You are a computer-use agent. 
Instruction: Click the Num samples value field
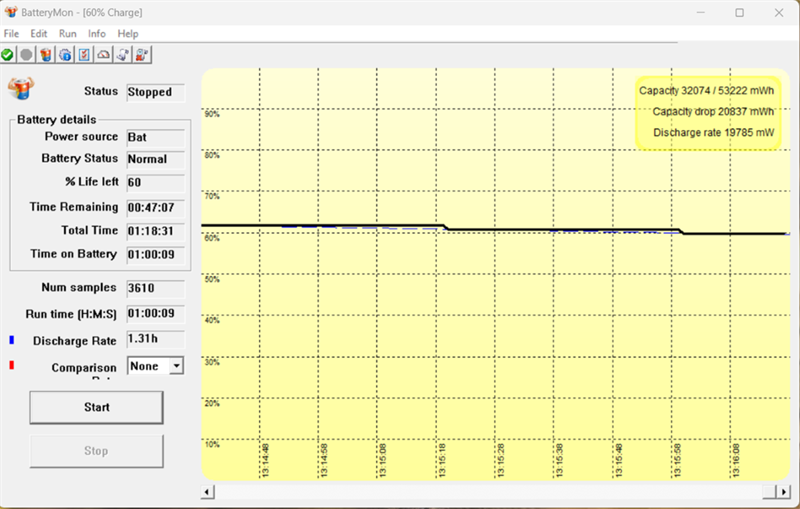tap(155, 288)
